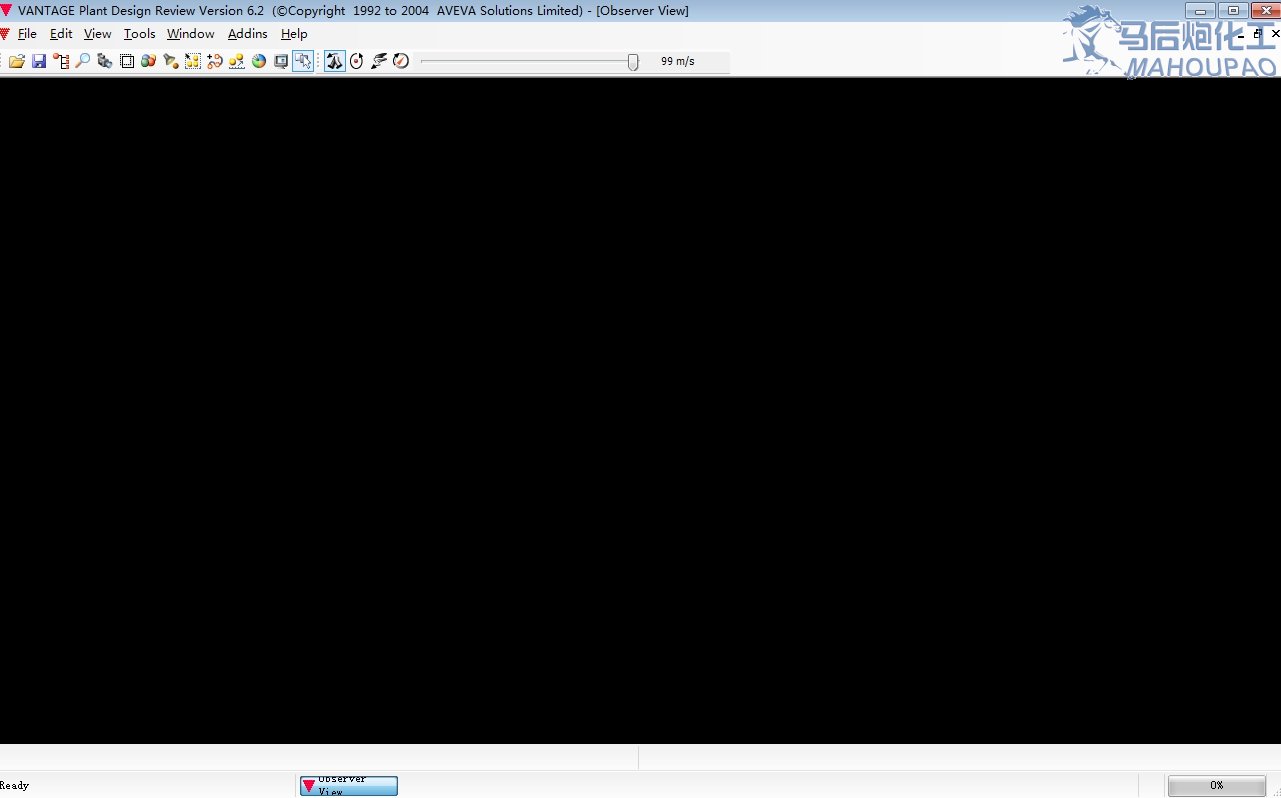
Task: Open the Window menu
Action: coord(190,34)
